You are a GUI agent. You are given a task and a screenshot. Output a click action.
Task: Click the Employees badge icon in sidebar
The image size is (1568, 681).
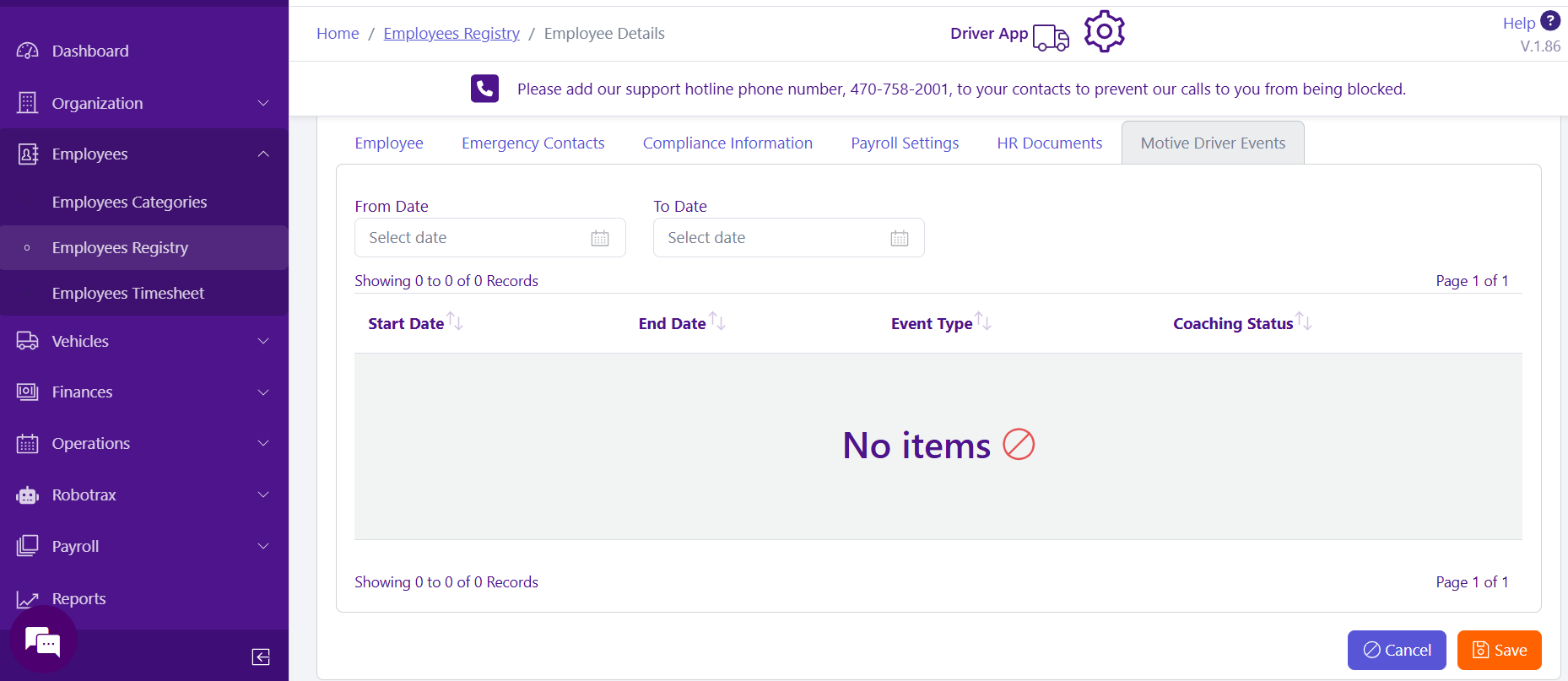(28, 154)
